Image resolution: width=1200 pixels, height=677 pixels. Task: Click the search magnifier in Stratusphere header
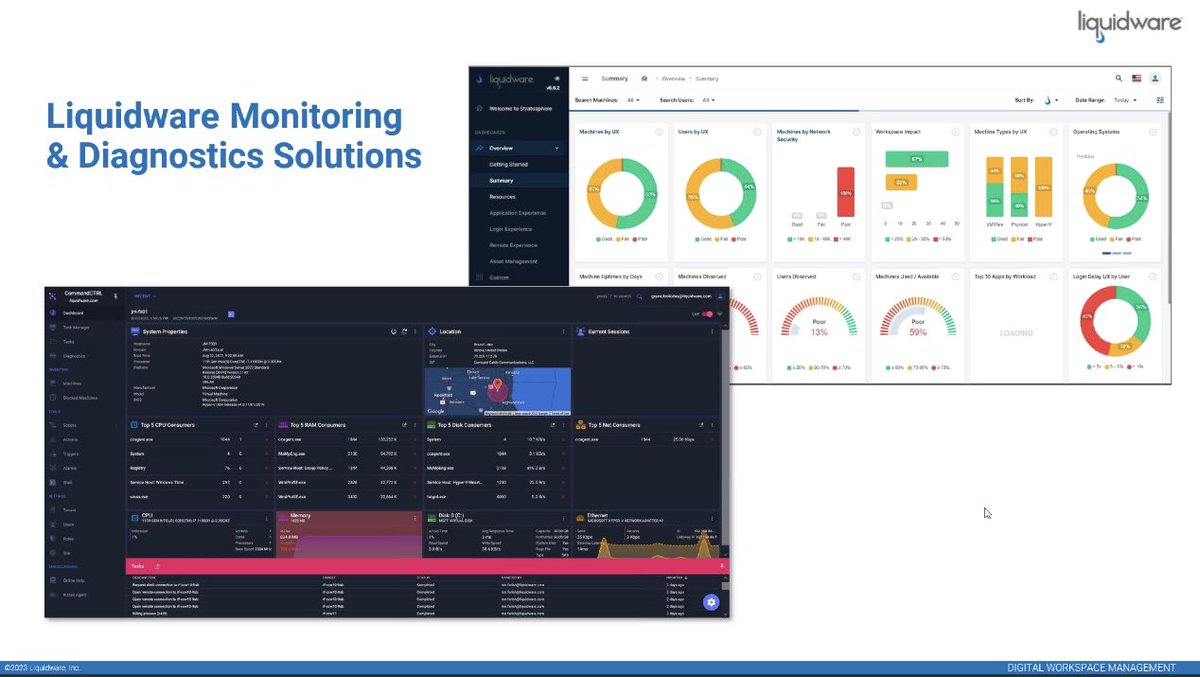(1119, 78)
